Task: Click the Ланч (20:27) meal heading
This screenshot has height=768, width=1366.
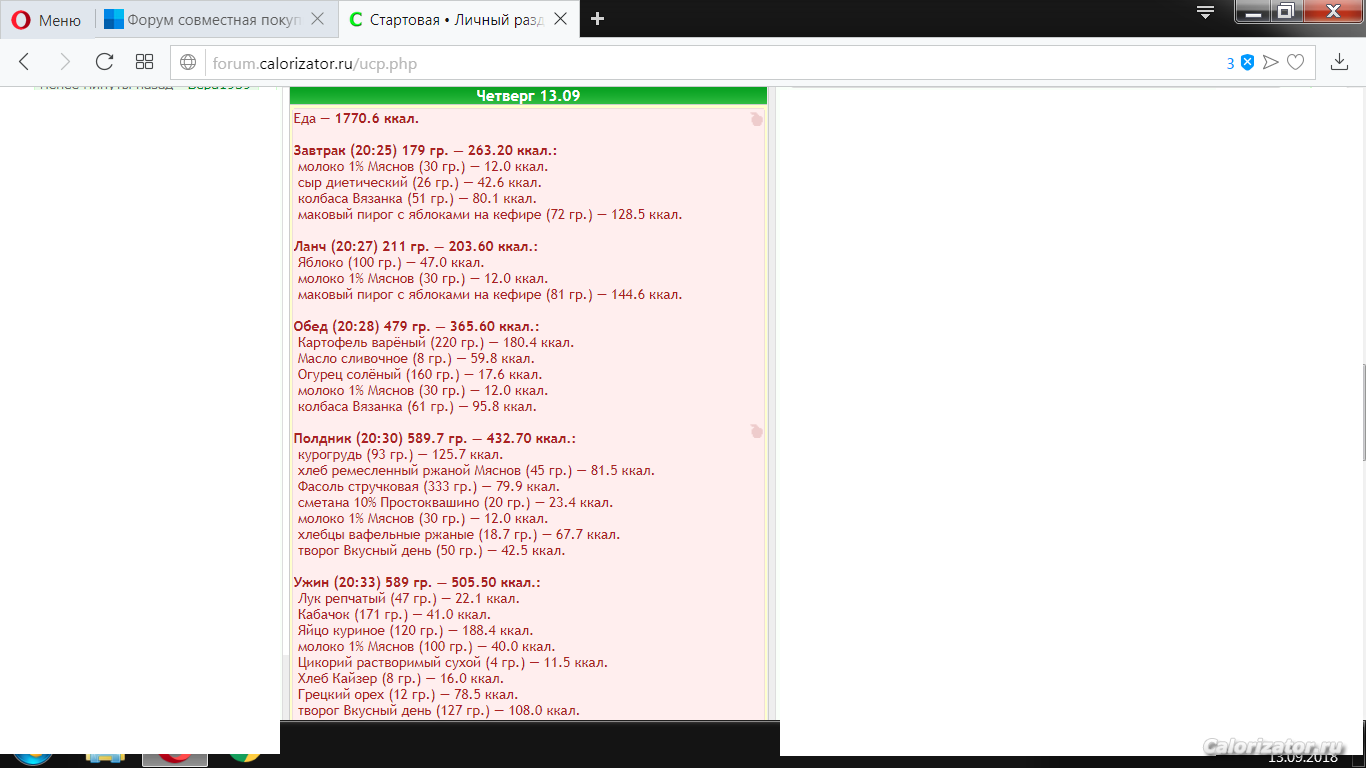Action: point(415,247)
